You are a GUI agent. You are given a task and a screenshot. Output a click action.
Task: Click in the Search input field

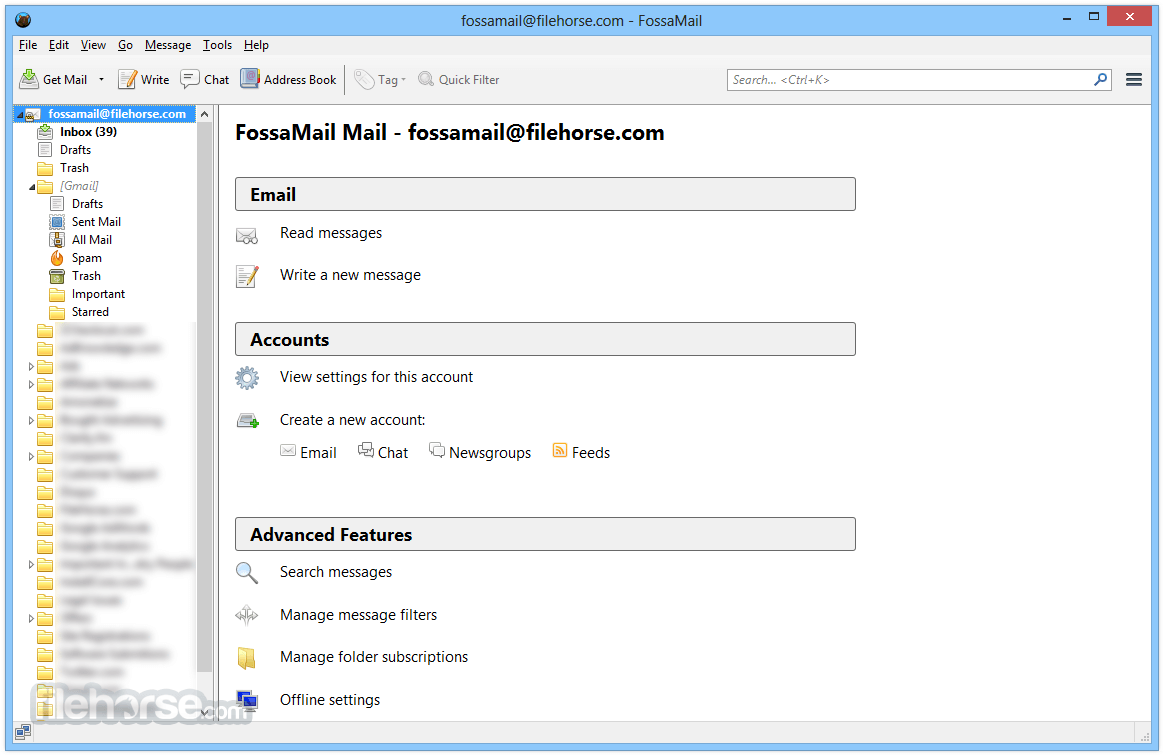coord(910,79)
